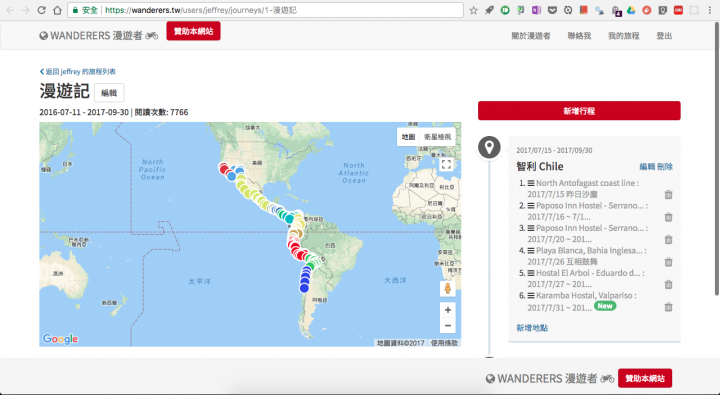
Task: Open 聯絡我 in the navigation bar
Action: click(579, 36)
